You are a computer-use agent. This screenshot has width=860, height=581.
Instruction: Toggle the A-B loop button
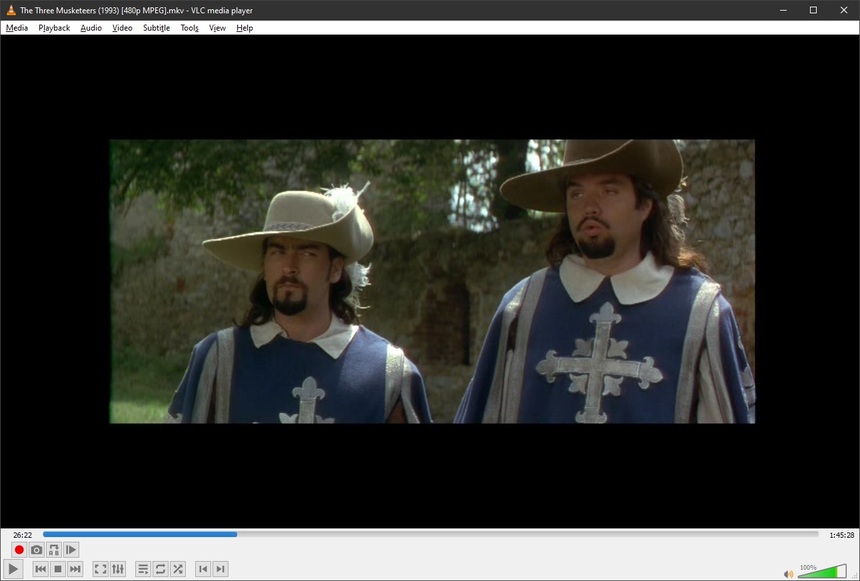[x=54, y=549]
